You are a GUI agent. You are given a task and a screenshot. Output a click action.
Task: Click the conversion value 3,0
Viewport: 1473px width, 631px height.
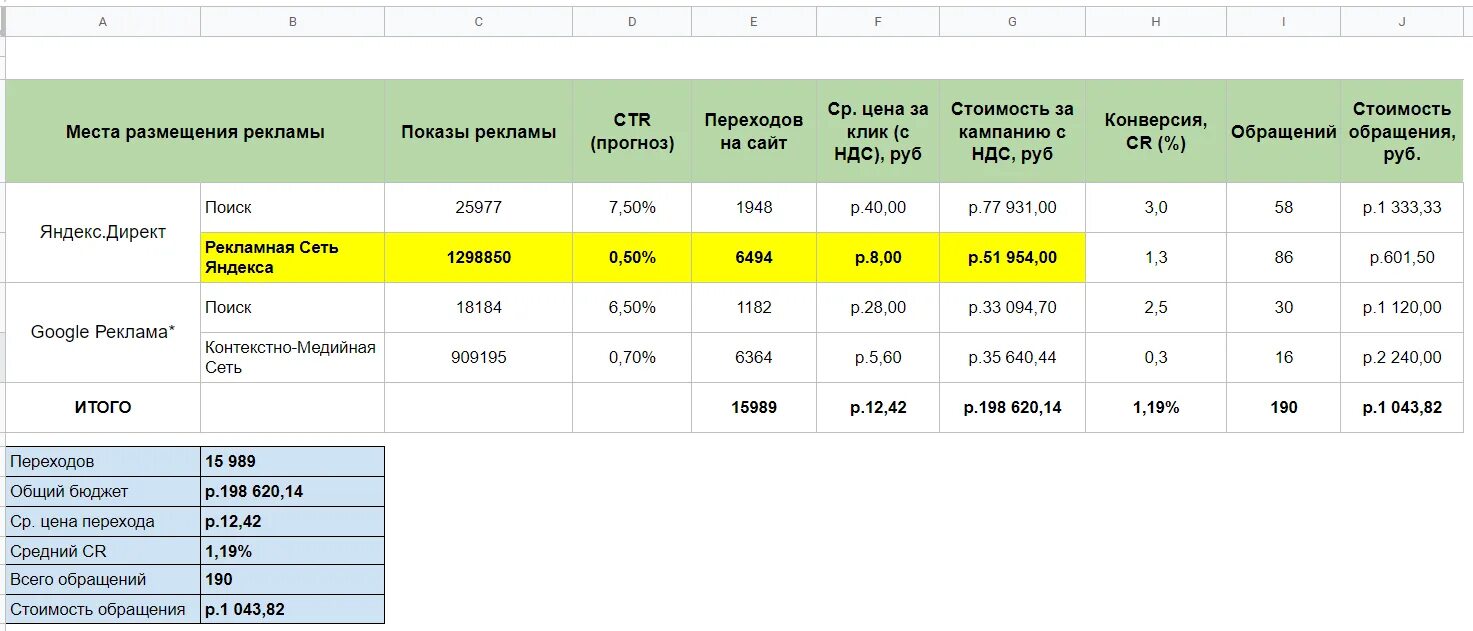point(1156,207)
